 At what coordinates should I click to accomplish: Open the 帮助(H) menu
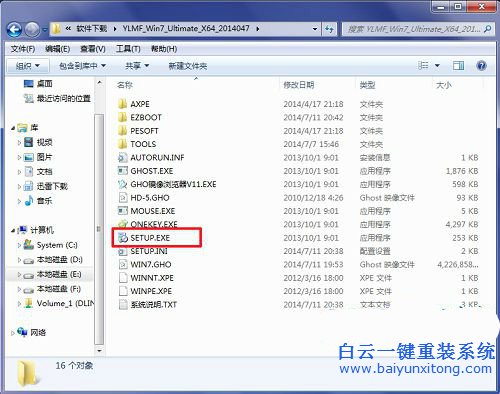click(164, 49)
